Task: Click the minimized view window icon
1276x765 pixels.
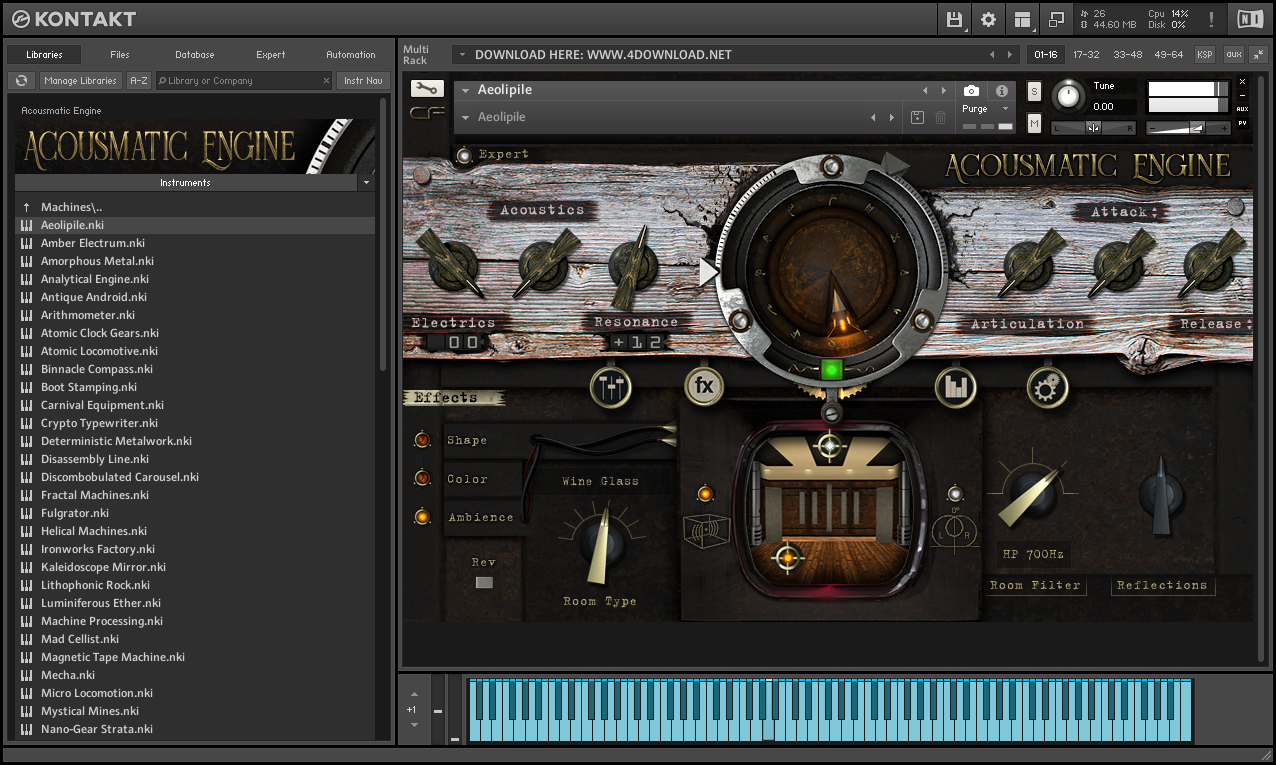Action: 1056,19
